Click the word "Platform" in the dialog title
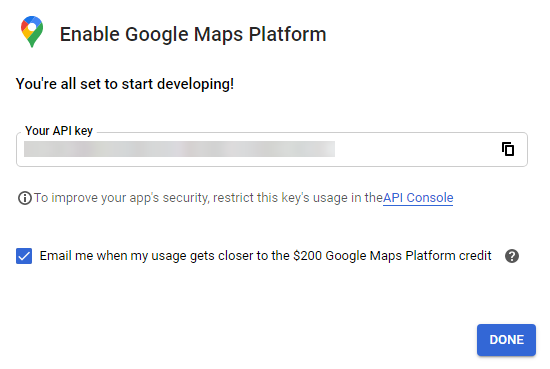This screenshot has height=369, width=550. point(288,34)
